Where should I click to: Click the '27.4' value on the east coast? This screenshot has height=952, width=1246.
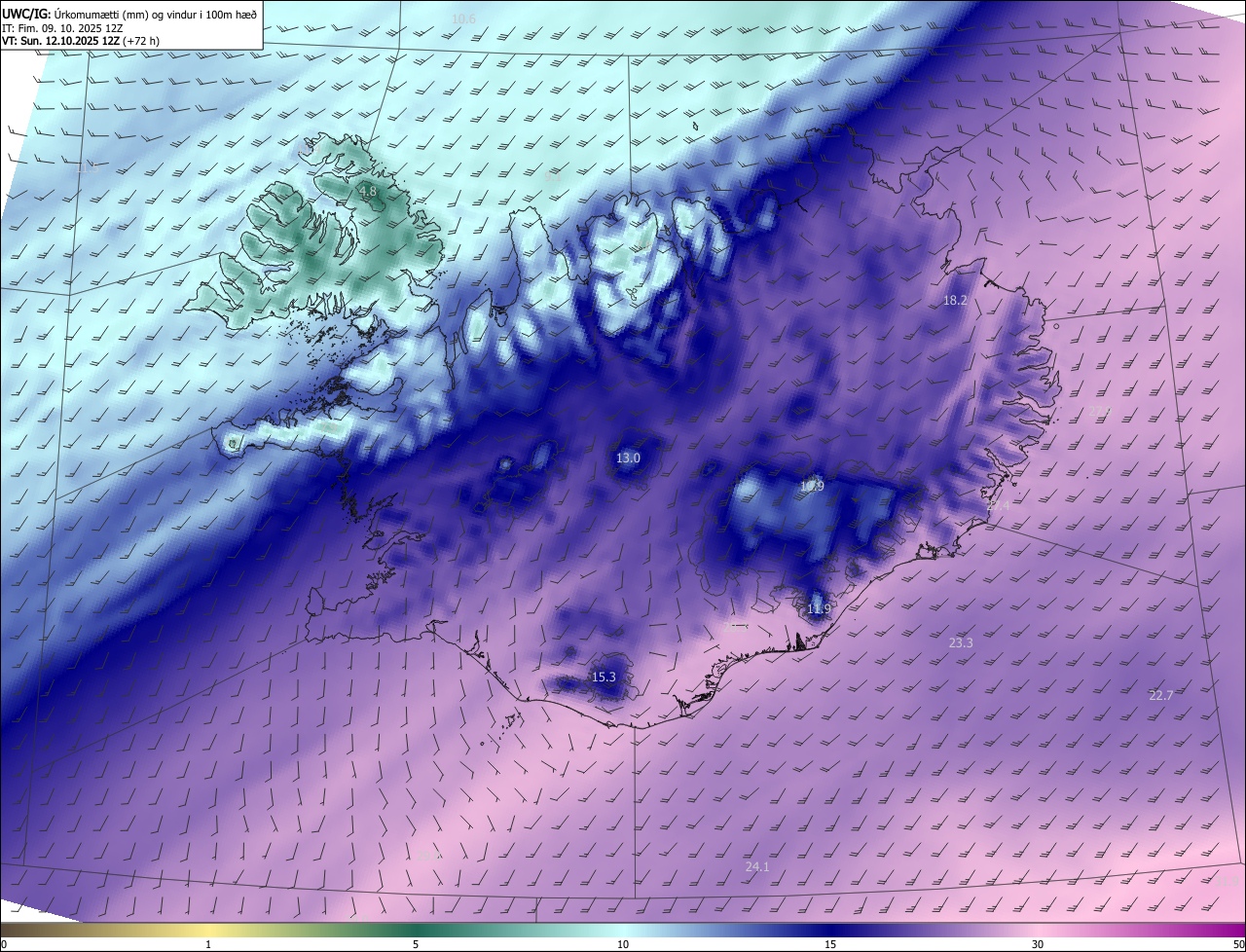tap(999, 505)
